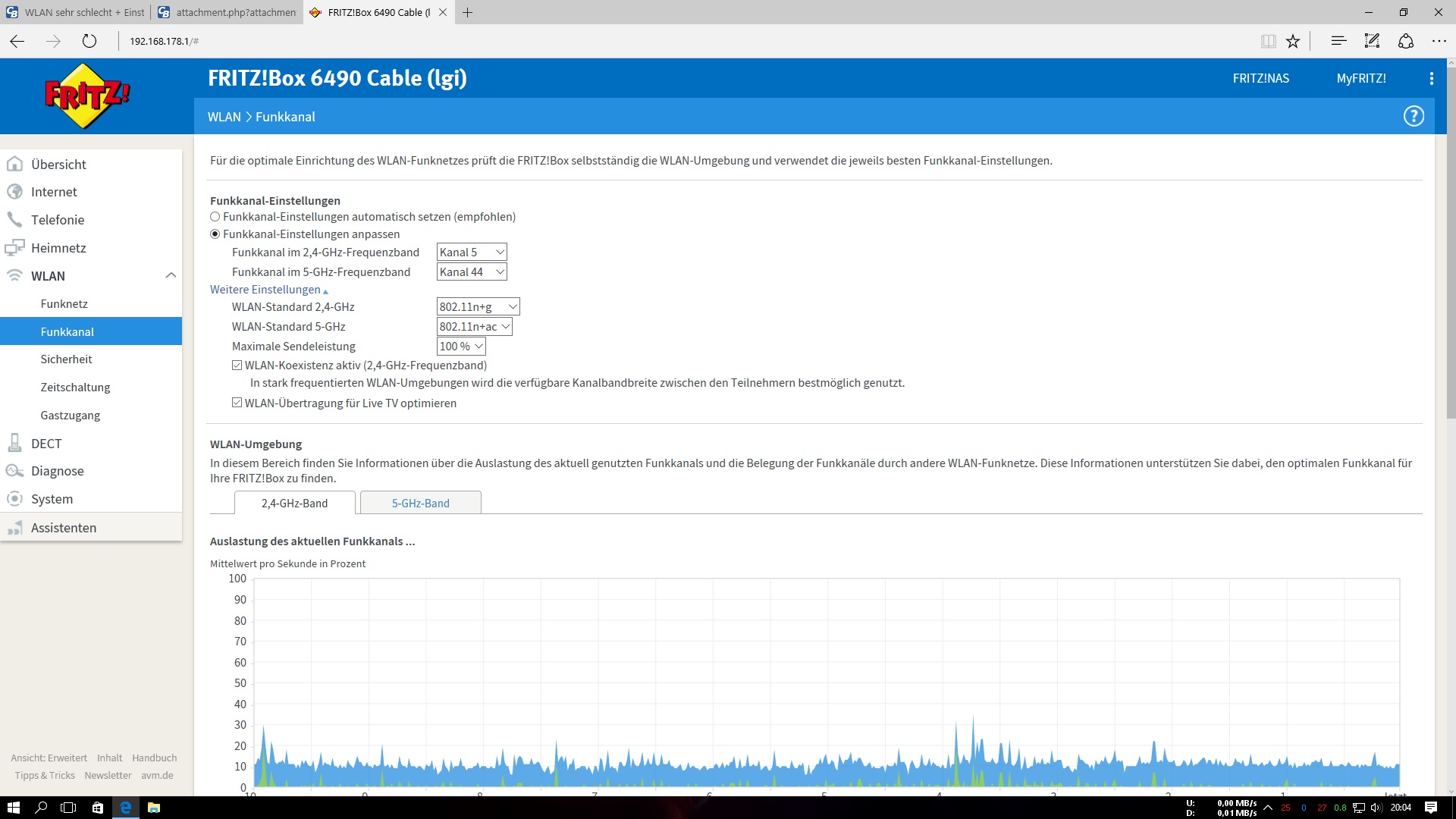Click the Telefonie phone icon in sidebar
Screen dimensions: 1456x819
point(14,220)
